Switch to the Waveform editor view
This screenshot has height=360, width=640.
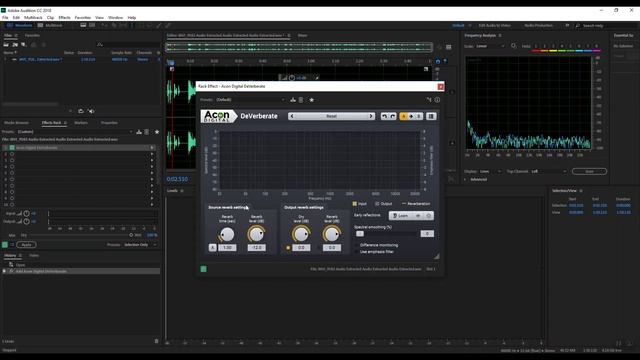click(x=19, y=25)
